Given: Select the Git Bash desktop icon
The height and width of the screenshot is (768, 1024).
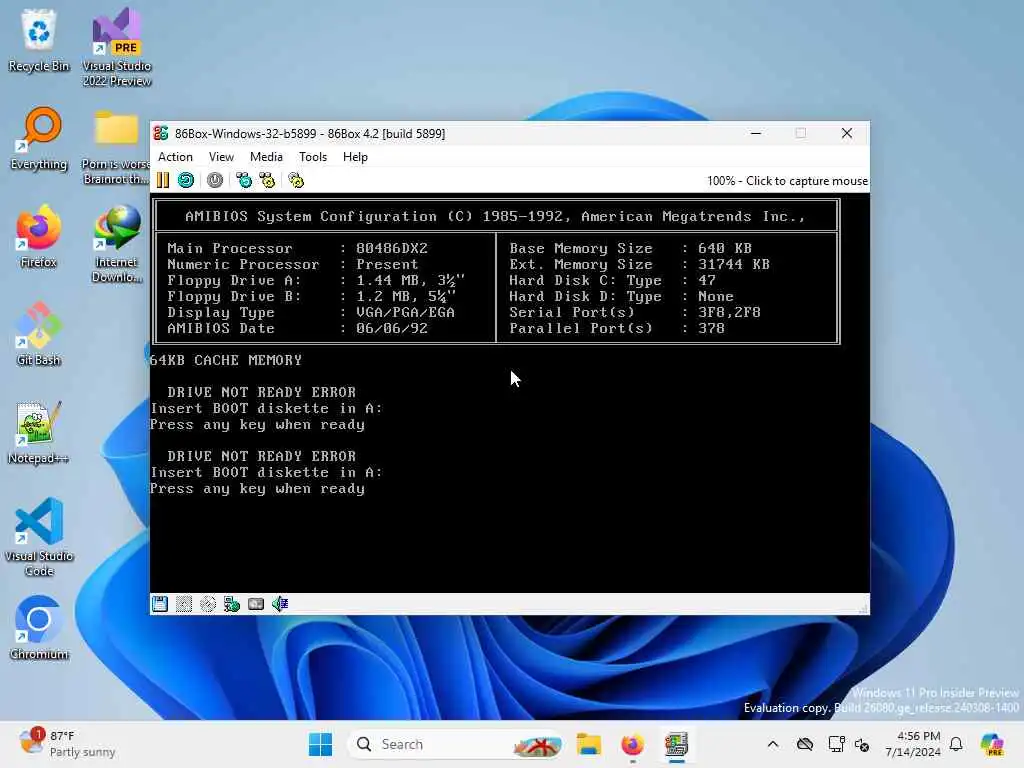Looking at the screenshot, I should [39, 334].
